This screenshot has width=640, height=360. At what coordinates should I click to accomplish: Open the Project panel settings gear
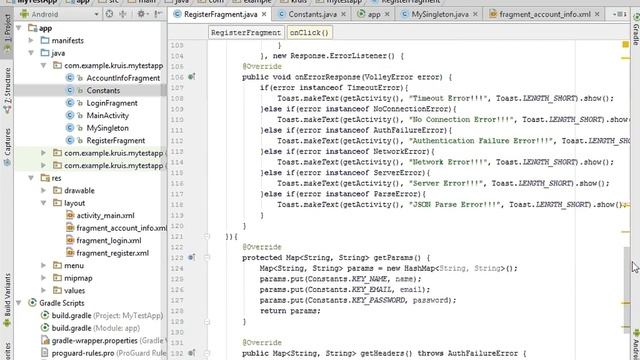tap(141, 14)
